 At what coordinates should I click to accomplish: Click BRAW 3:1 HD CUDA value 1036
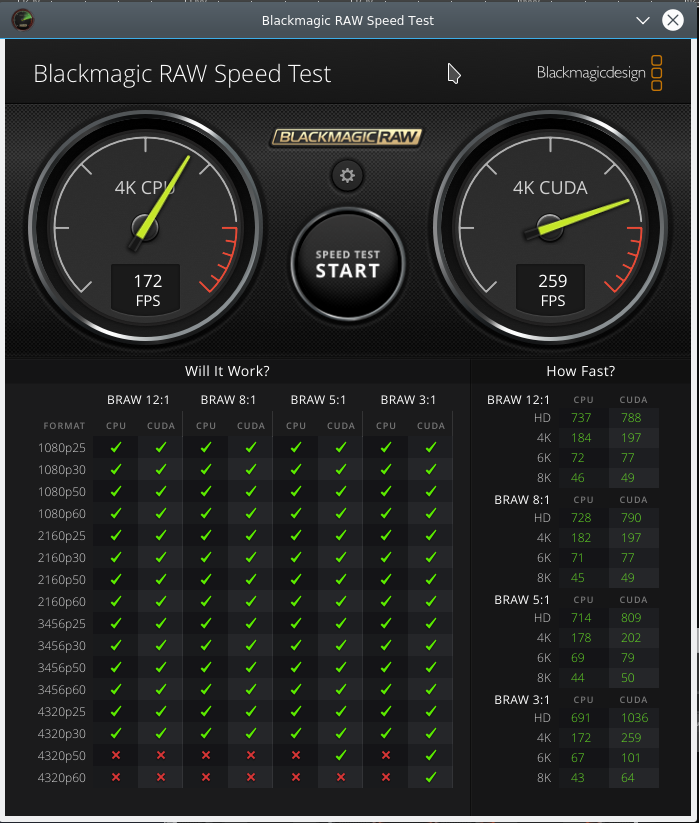(x=634, y=718)
